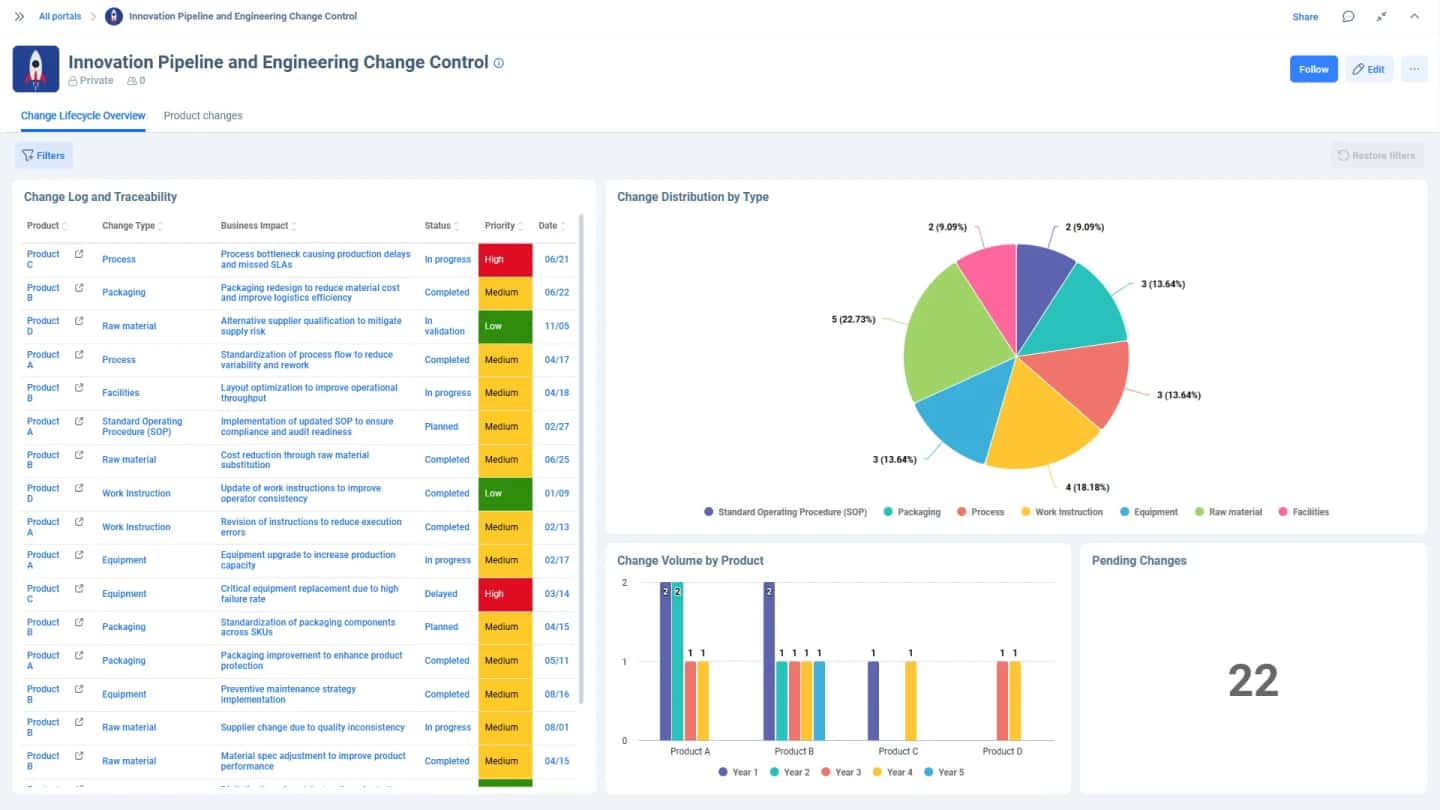Expand the sidebar with the double-chevron icon
Image resolution: width=1440 pixels, height=810 pixels.
click(19, 17)
